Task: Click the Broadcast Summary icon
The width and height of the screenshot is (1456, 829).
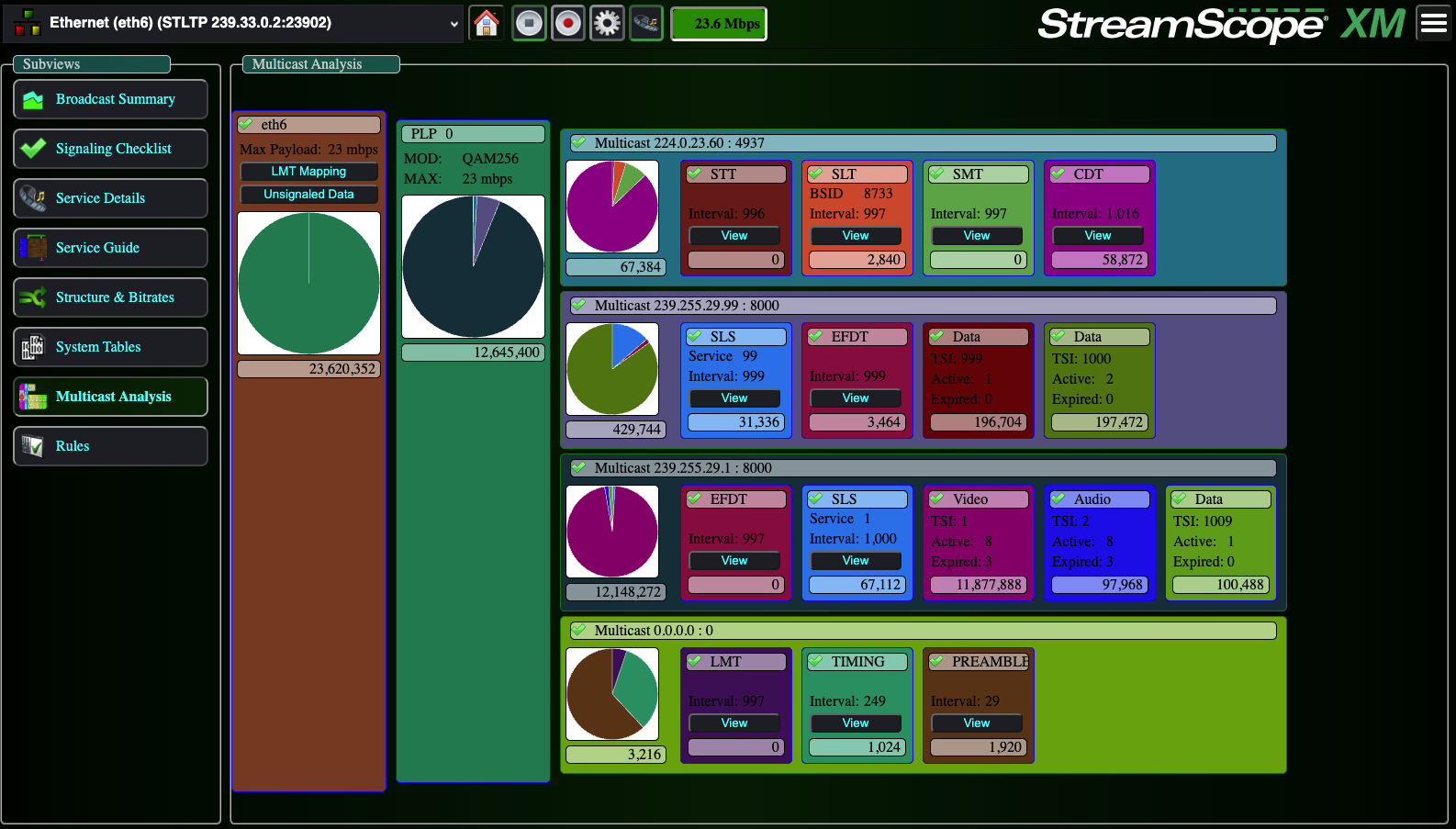Action: (34, 99)
